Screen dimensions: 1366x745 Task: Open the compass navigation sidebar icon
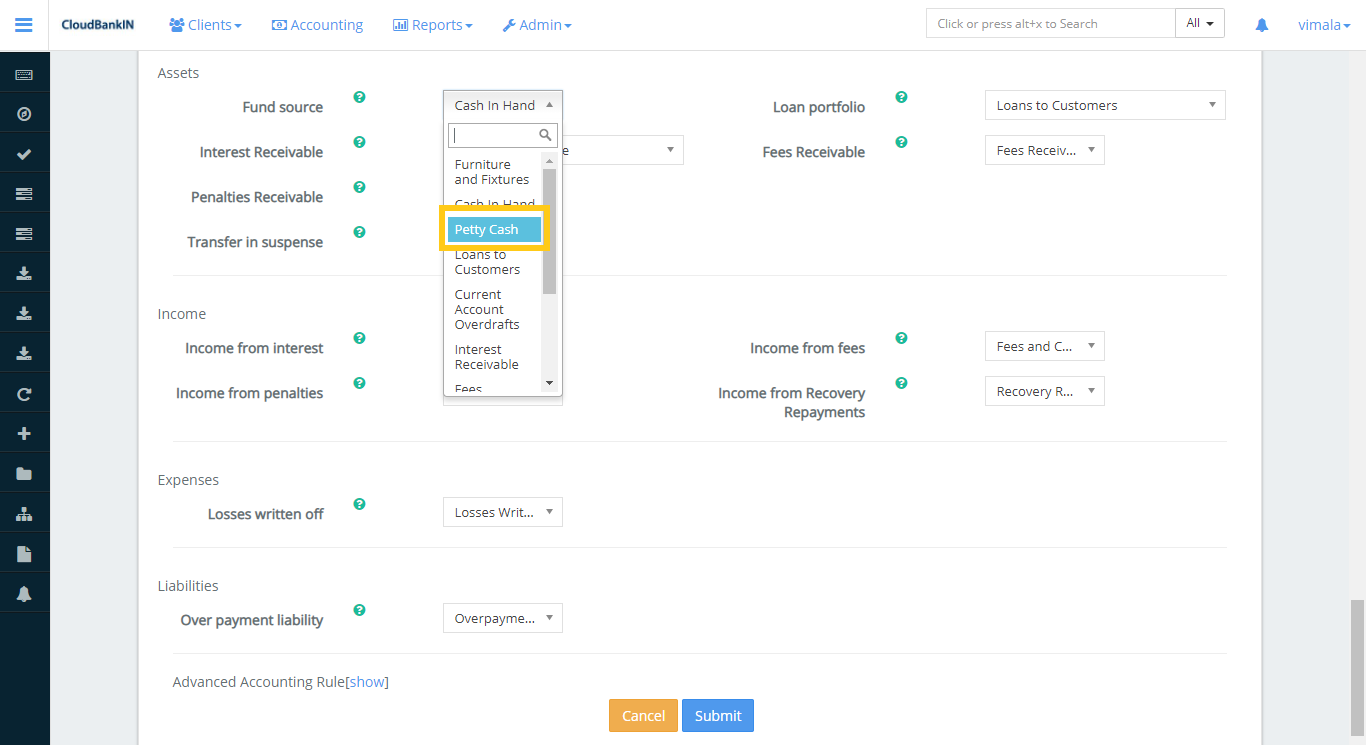pyautogui.click(x=24, y=114)
